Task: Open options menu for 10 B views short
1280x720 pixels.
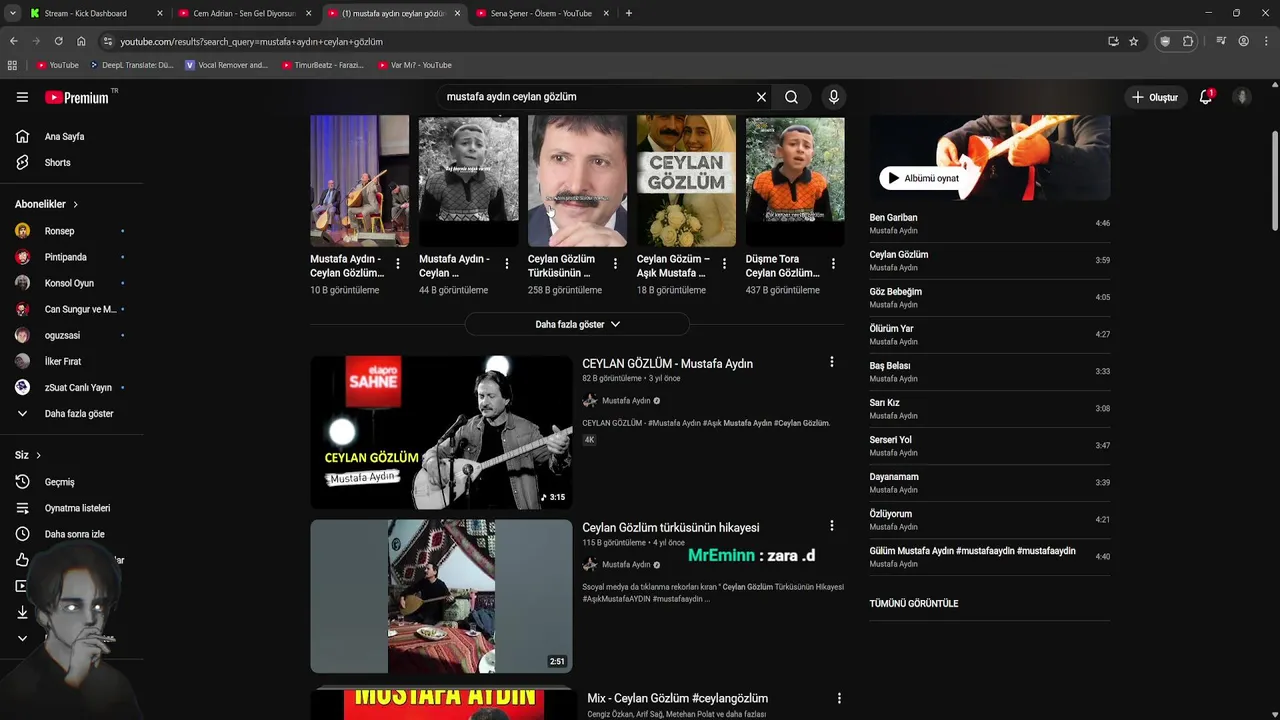Action: click(x=398, y=264)
